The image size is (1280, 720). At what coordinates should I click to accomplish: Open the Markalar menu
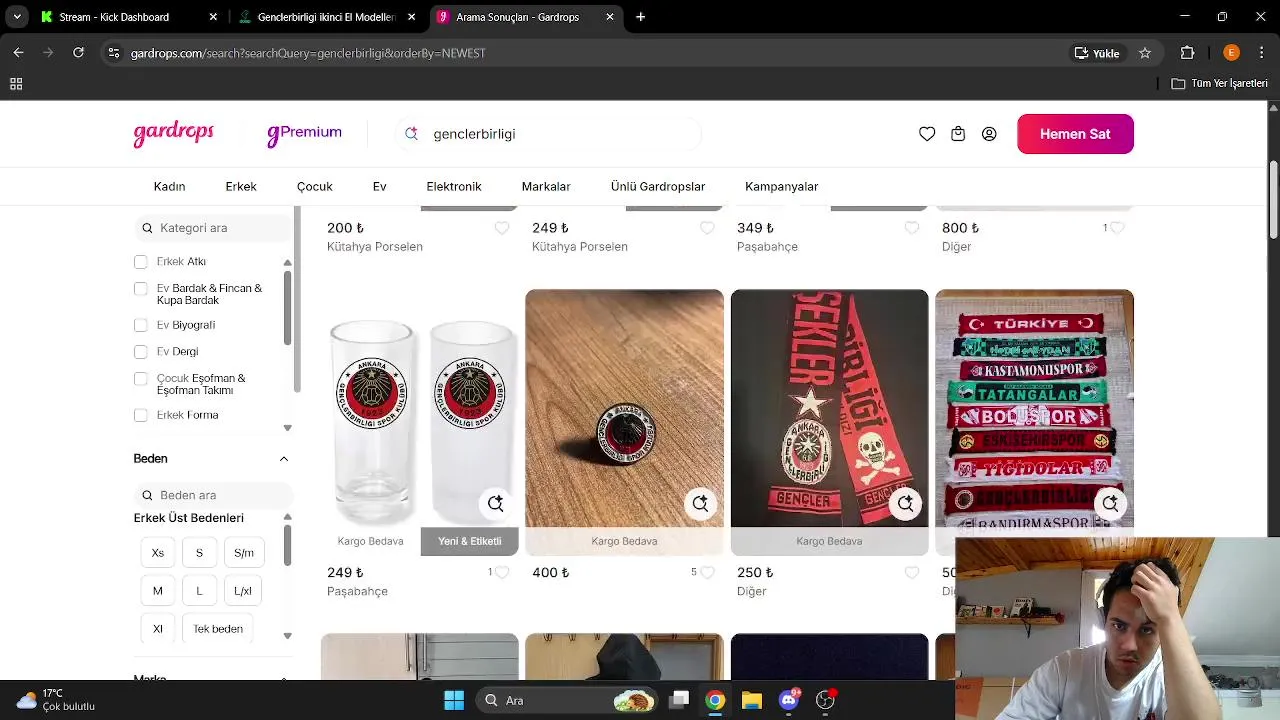pyautogui.click(x=546, y=186)
